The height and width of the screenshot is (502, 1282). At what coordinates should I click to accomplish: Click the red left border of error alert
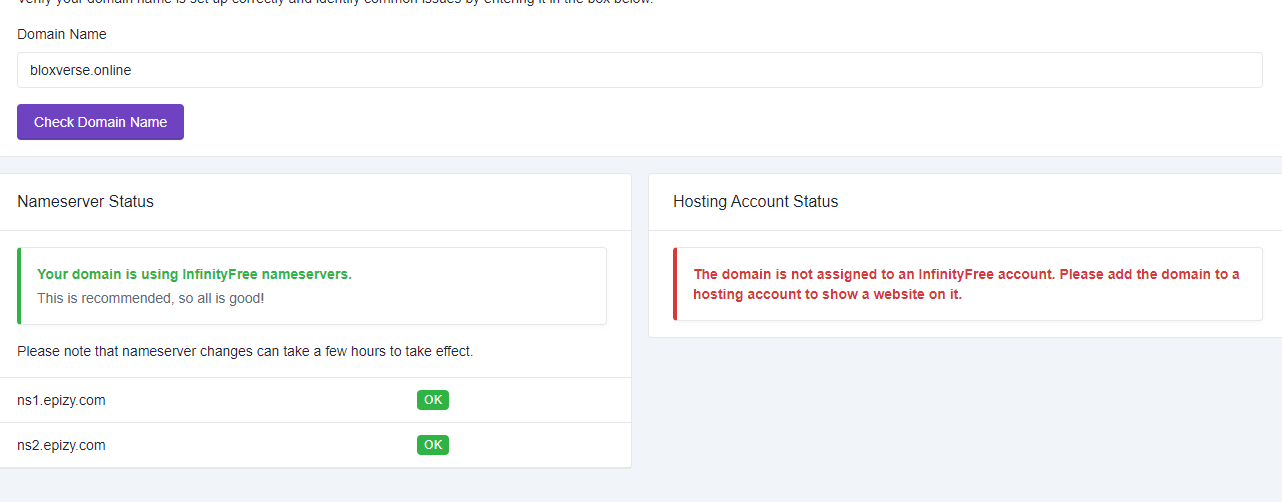point(675,284)
